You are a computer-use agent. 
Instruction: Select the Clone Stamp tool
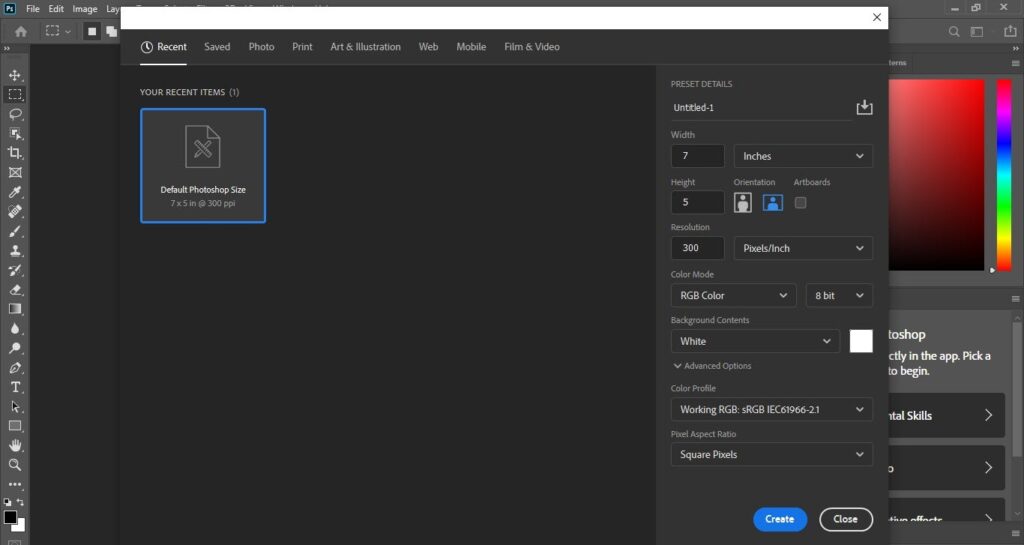pos(14,251)
